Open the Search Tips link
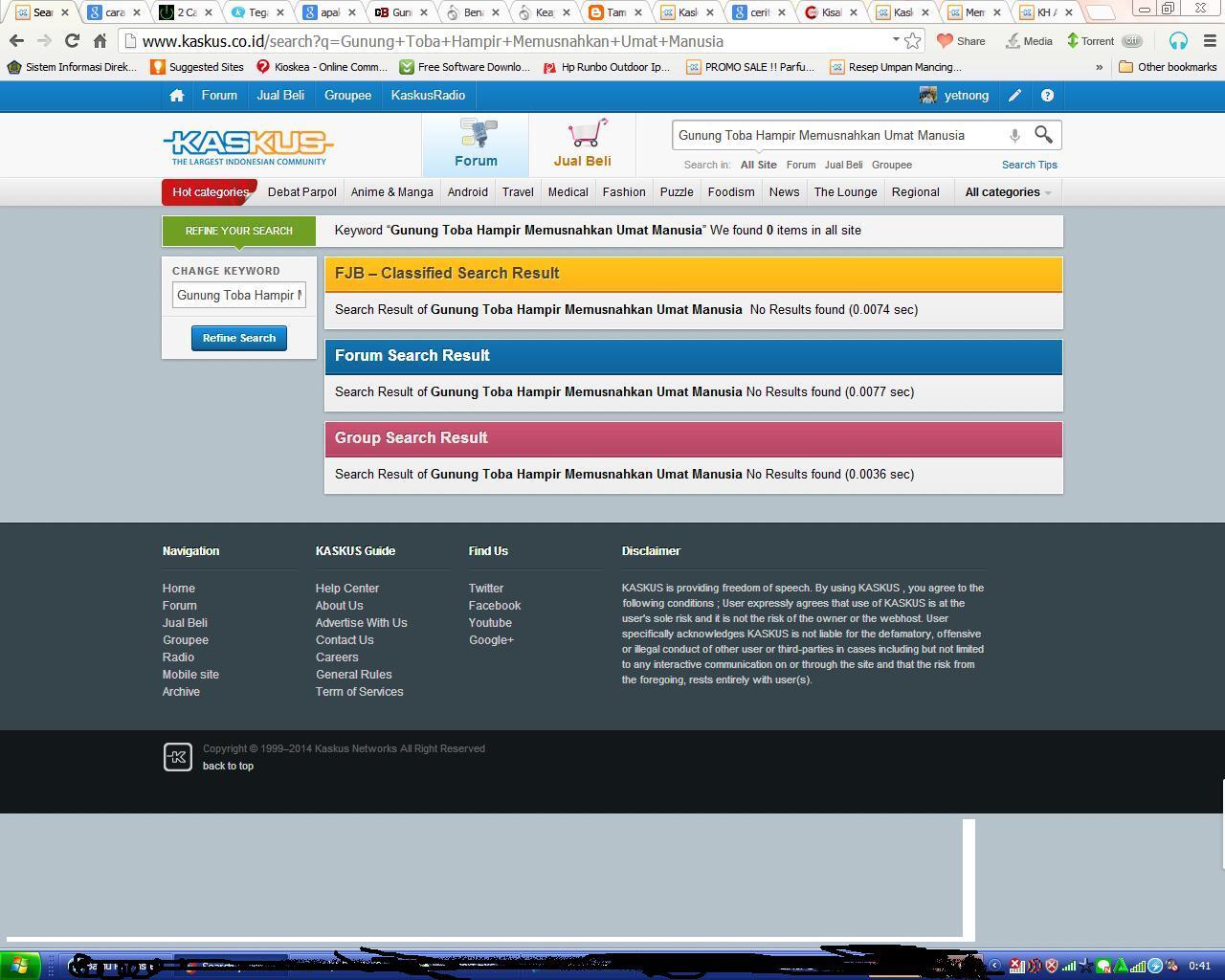1225x980 pixels. 1029,165
